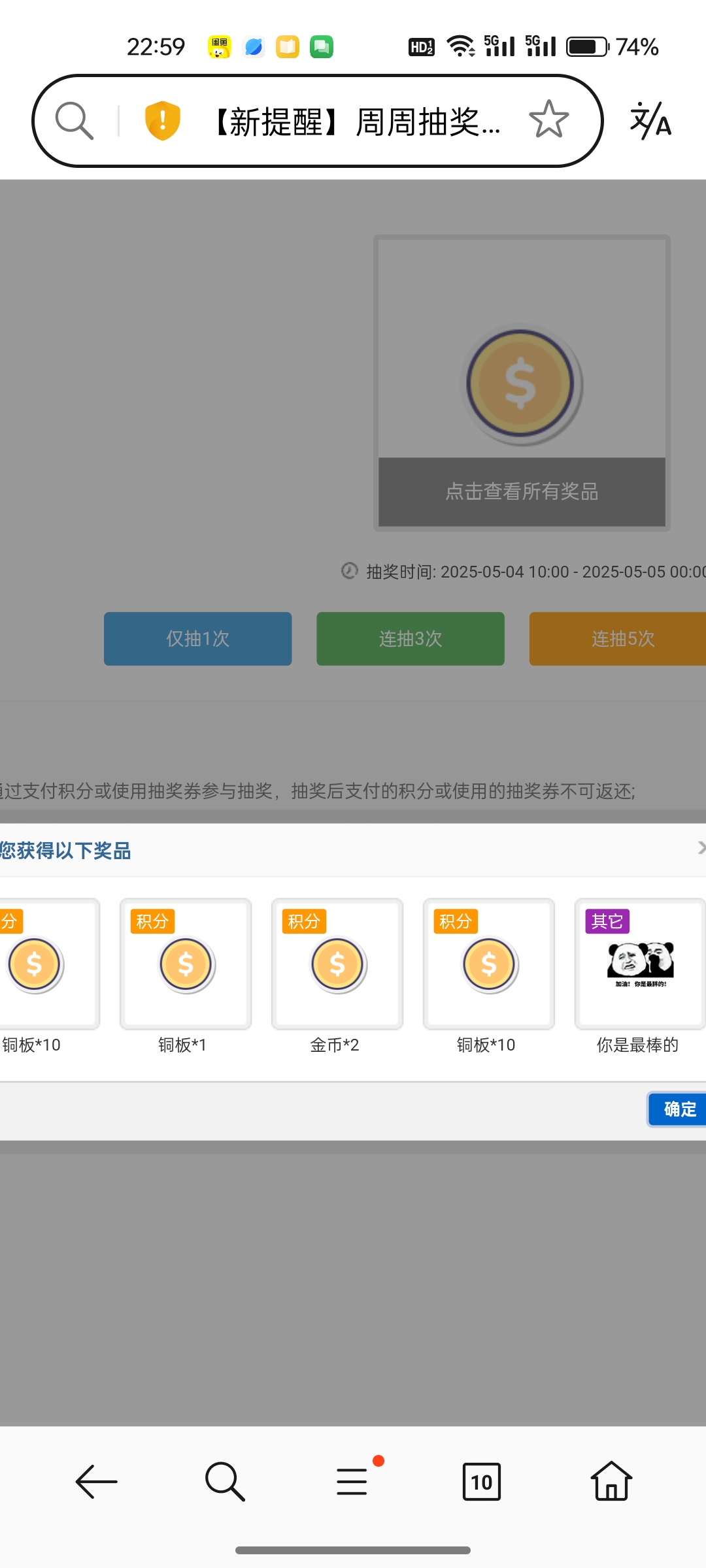
Task: Open the tab switcher showing 10
Action: pyautogui.click(x=481, y=1481)
